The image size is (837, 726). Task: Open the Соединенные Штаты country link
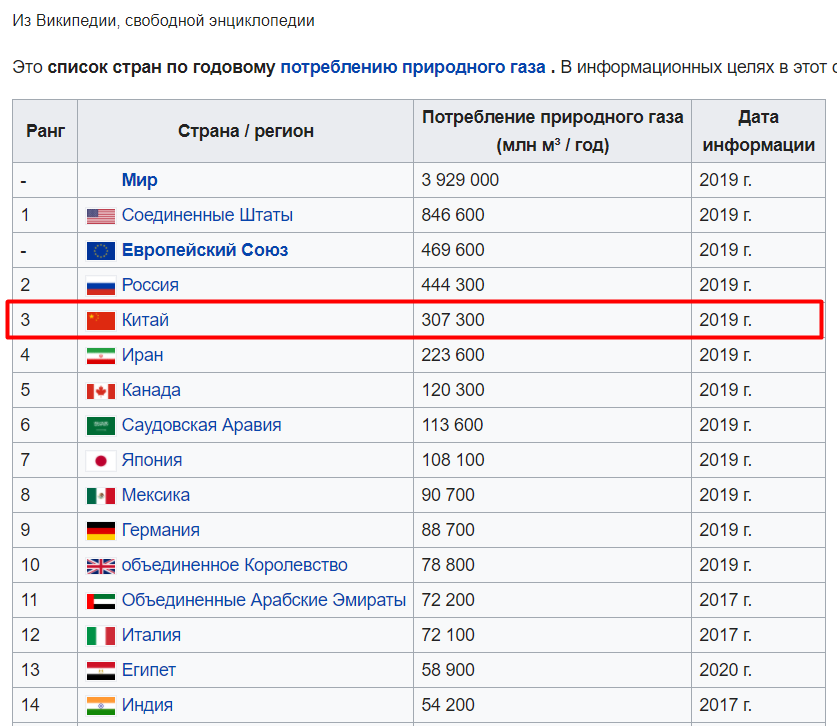pos(207,215)
